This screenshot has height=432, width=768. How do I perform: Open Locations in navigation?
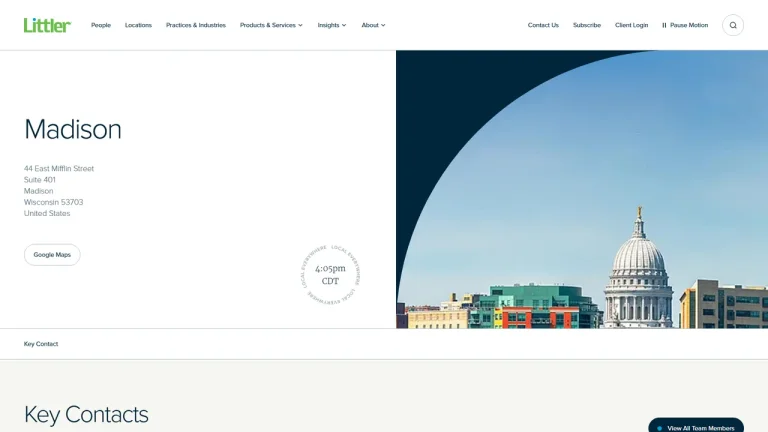click(138, 25)
